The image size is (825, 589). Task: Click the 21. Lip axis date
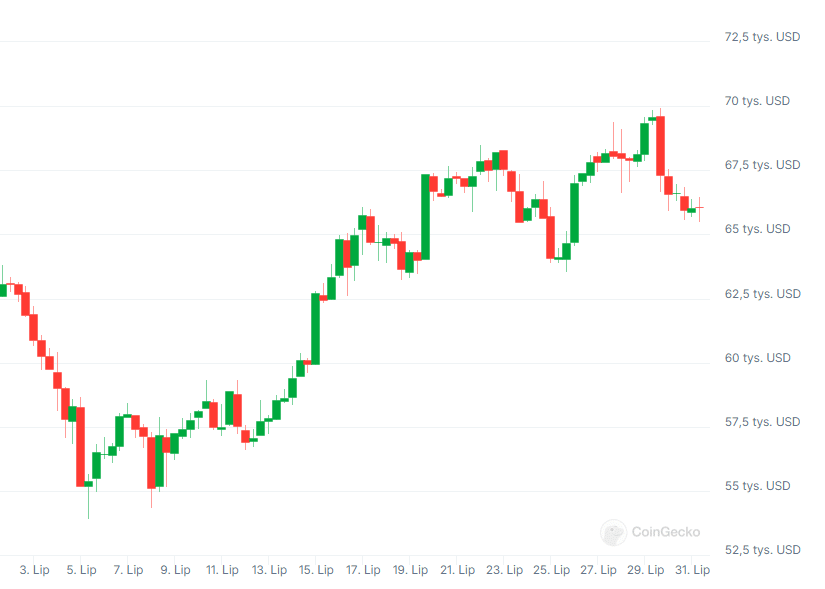click(457, 570)
